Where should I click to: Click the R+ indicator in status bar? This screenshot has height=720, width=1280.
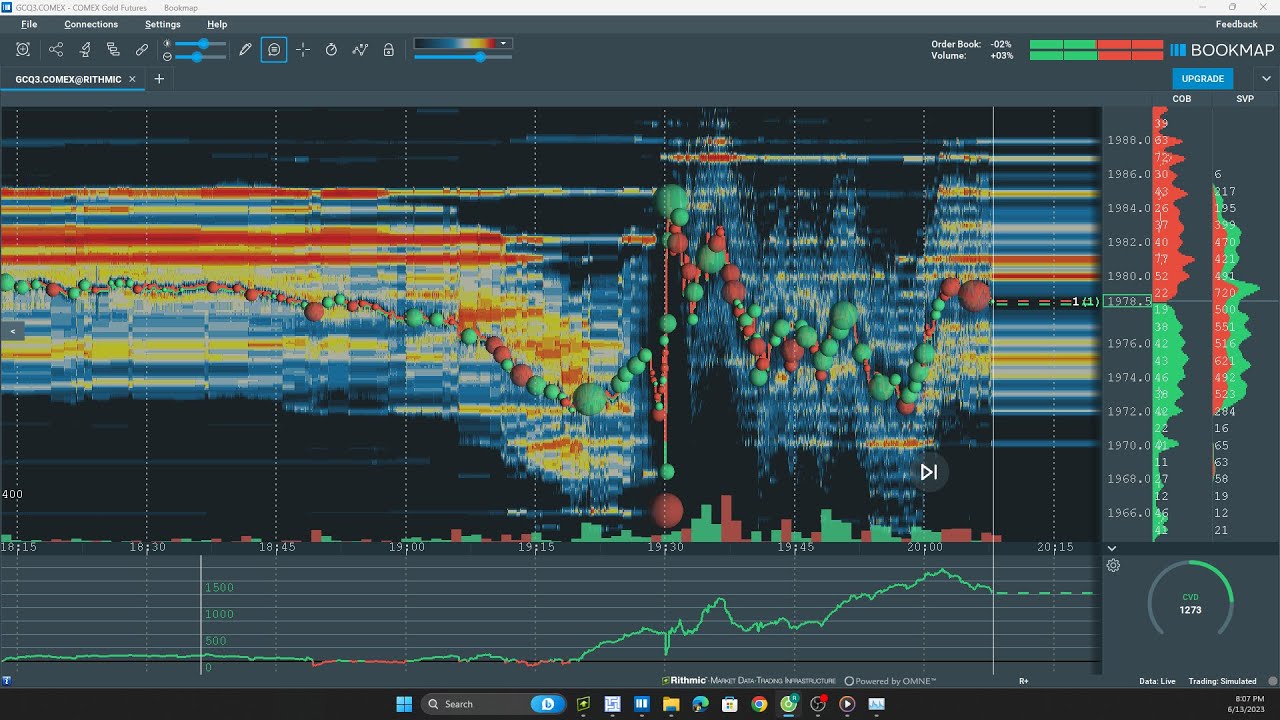[1024, 681]
